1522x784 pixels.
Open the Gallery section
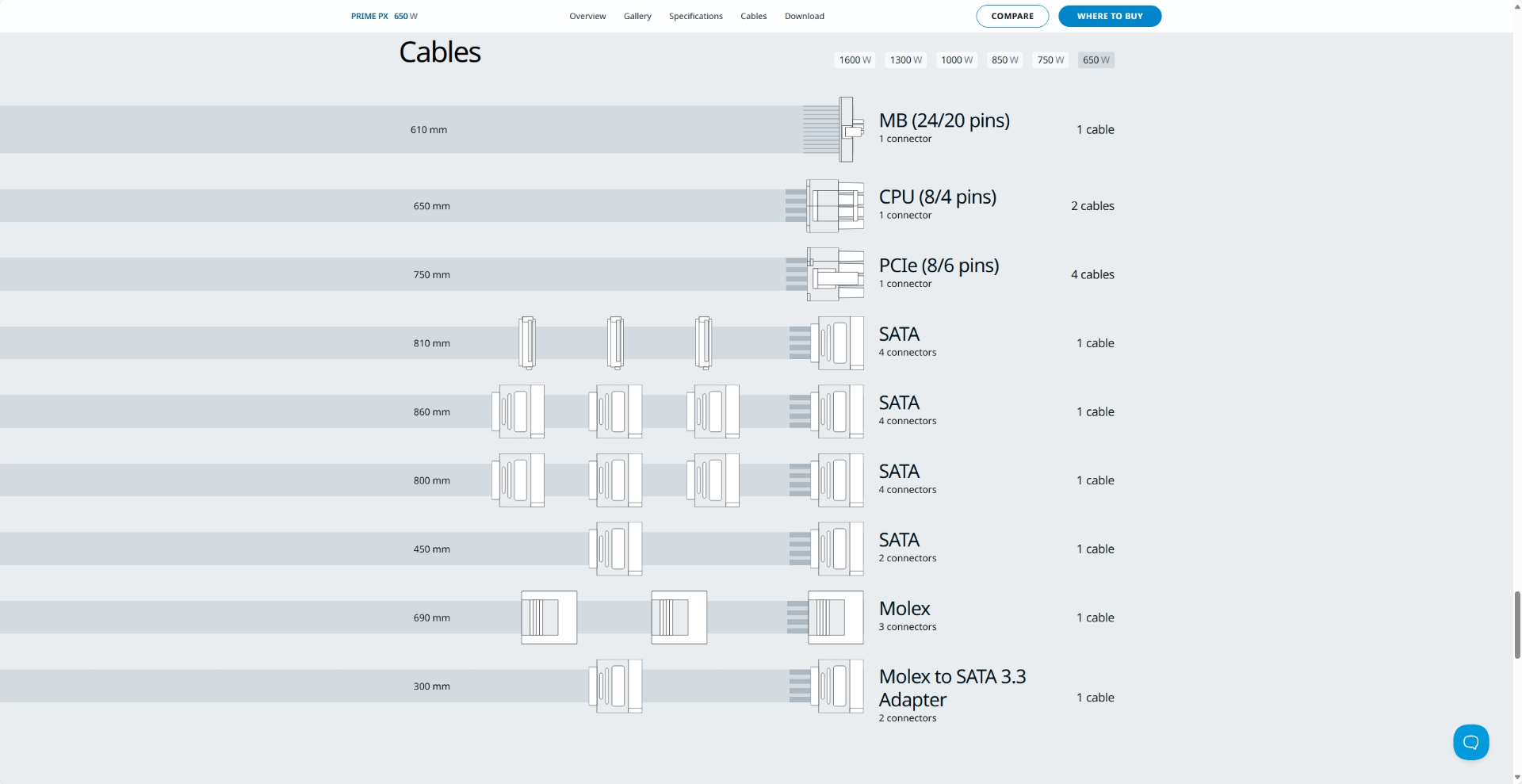point(637,16)
